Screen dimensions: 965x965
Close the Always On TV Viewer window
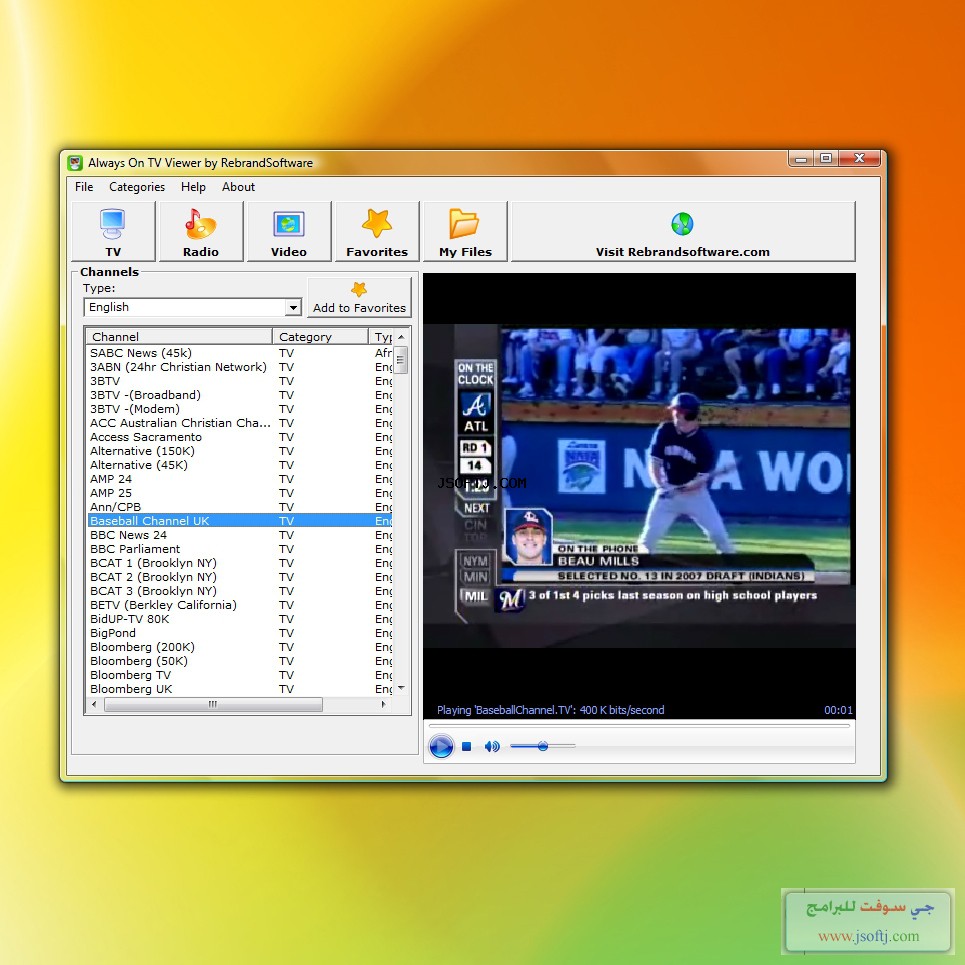(x=860, y=159)
